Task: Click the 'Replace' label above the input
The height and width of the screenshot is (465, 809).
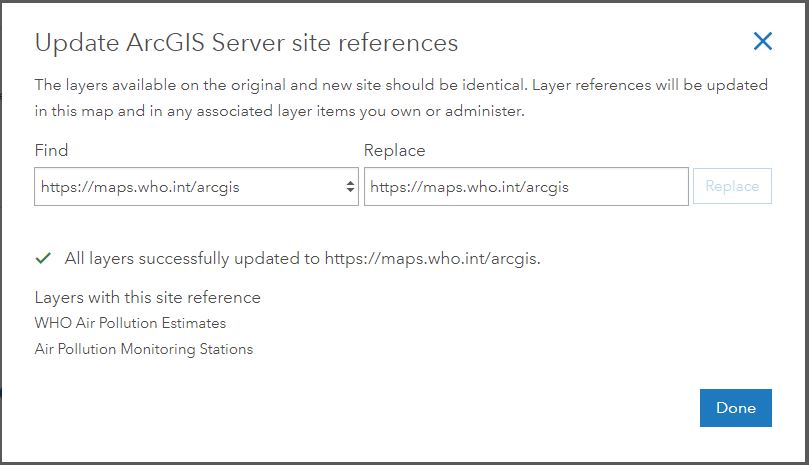Action: tap(395, 150)
